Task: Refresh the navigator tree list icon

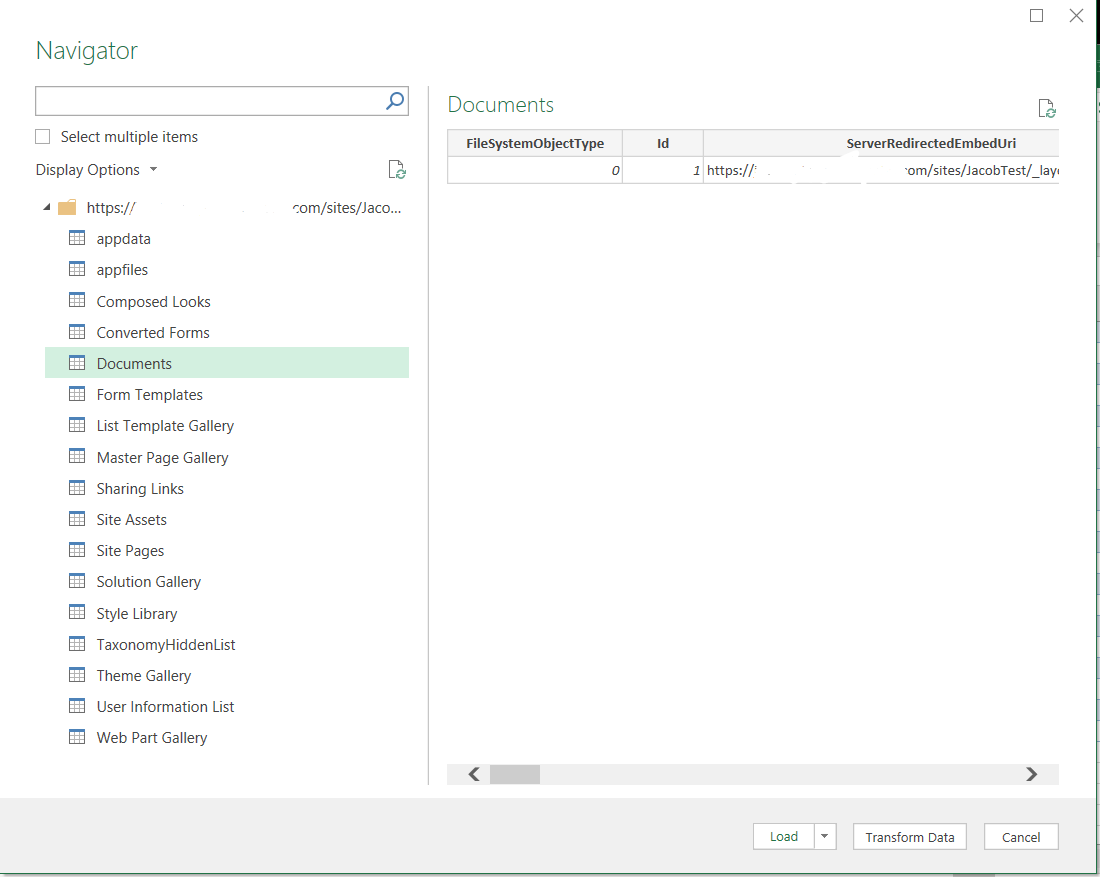Action: (397, 170)
